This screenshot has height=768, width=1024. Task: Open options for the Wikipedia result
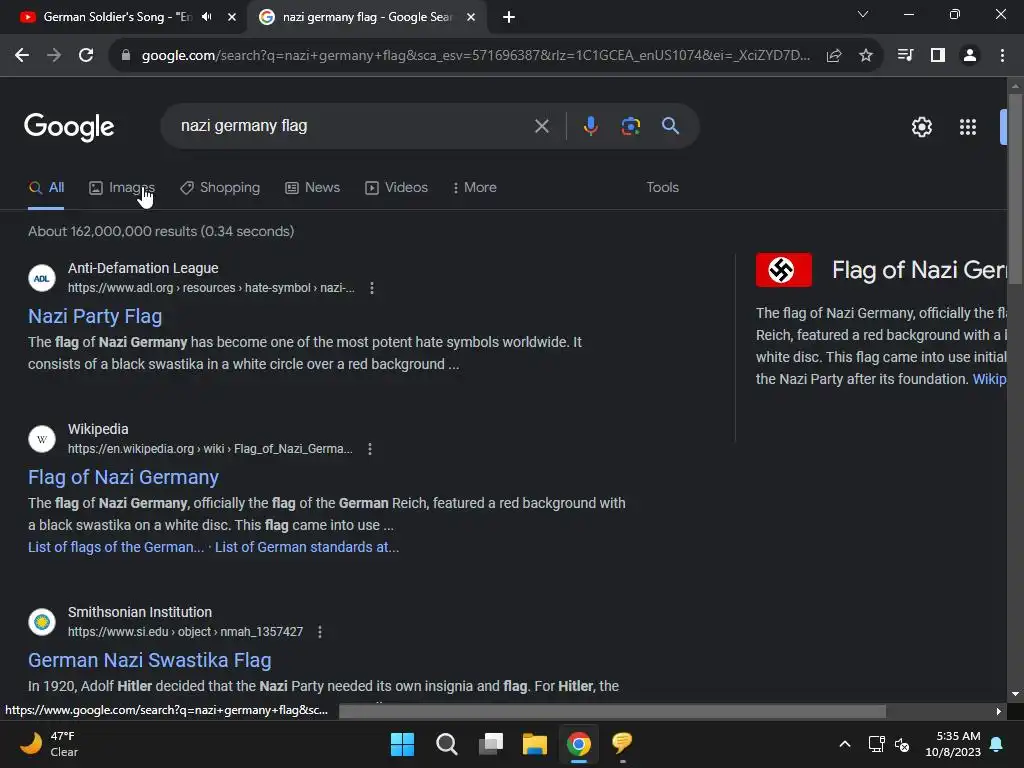click(370, 449)
